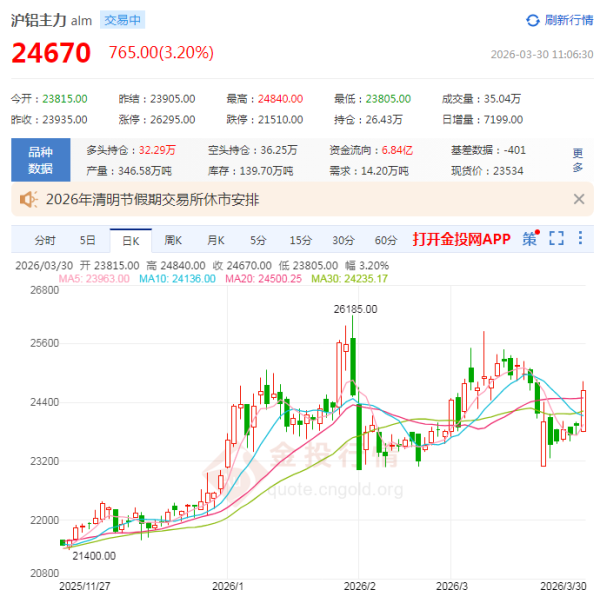600x590 pixels.
Task: Click the refresh quotes circular arrow icon
Action: pos(532,20)
